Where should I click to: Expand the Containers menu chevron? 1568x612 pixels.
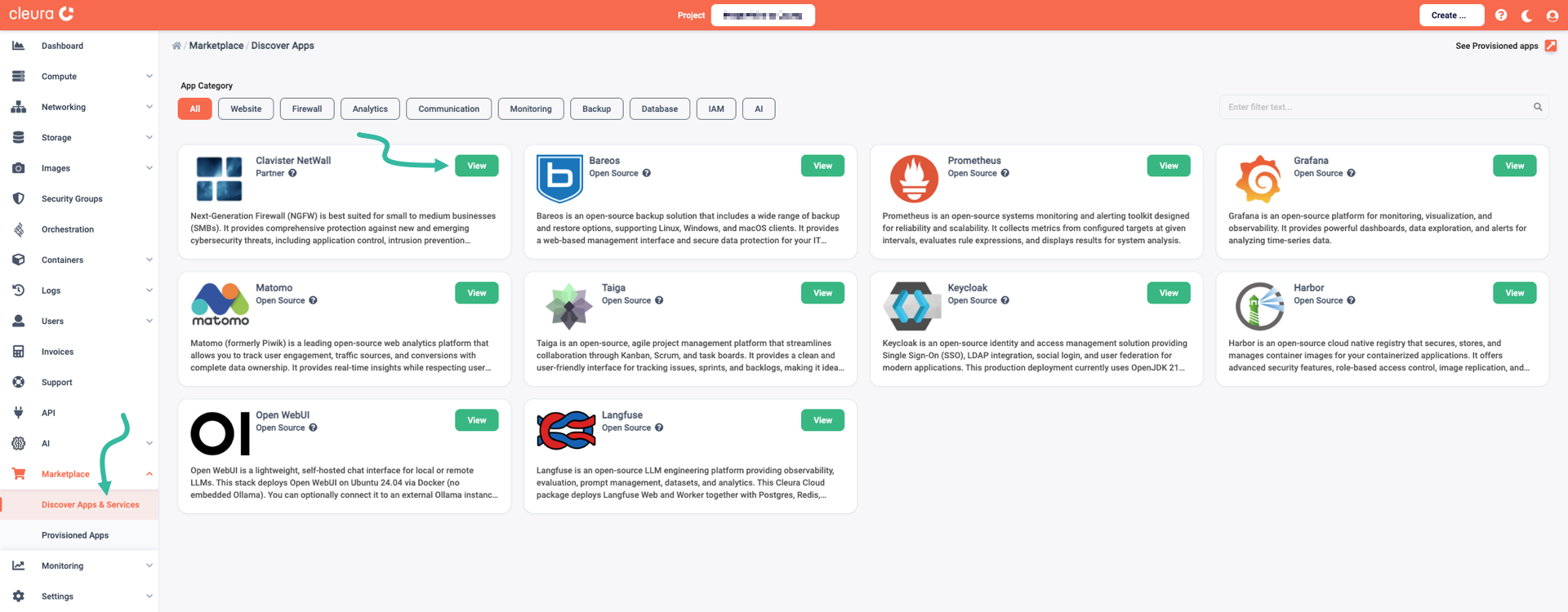pos(149,260)
